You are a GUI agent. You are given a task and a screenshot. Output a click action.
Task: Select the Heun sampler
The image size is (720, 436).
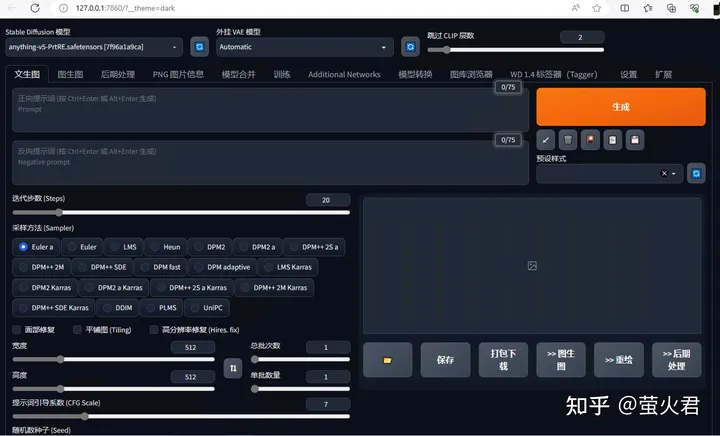tap(166, 247)
